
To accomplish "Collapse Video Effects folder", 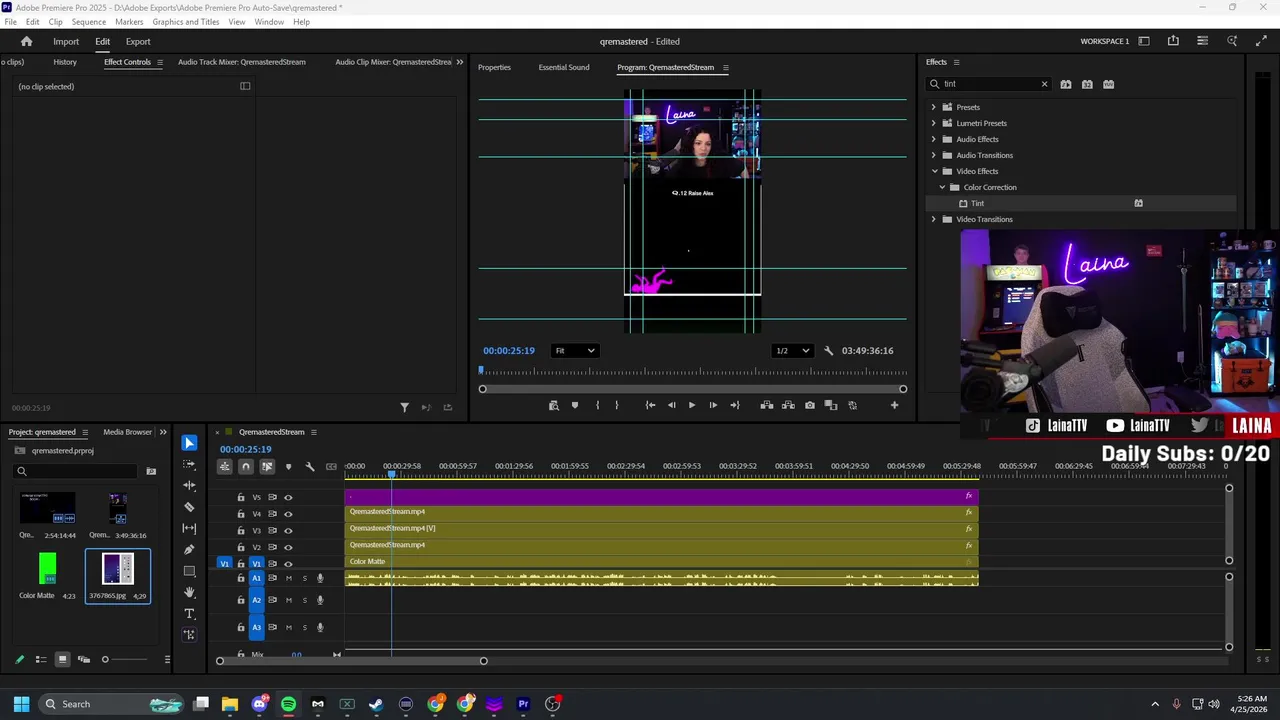I will click(x=934, y=171).
